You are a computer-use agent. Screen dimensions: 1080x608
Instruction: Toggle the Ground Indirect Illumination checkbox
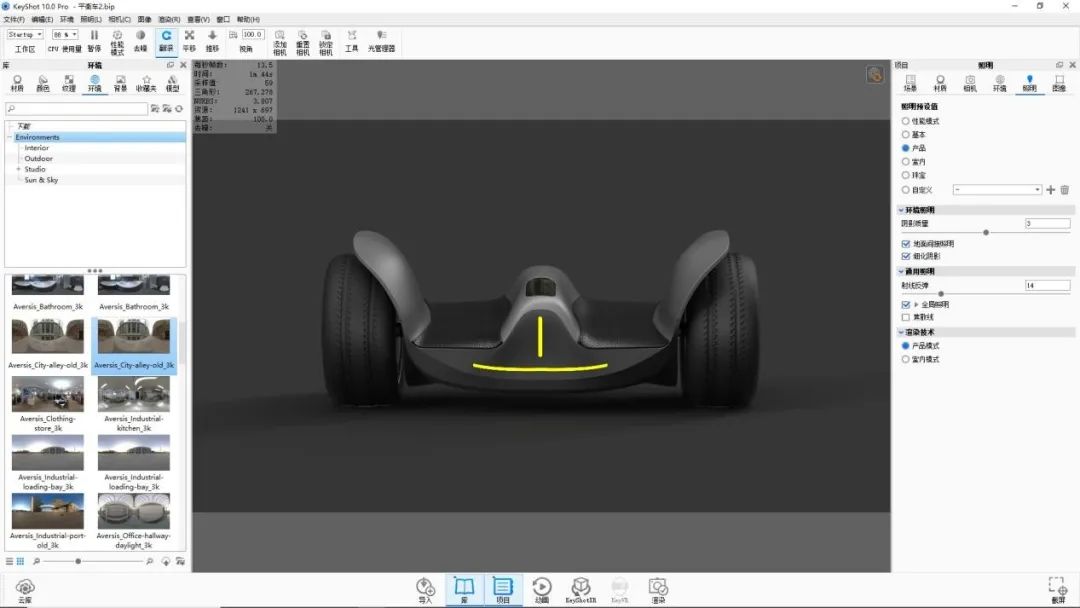906,243
